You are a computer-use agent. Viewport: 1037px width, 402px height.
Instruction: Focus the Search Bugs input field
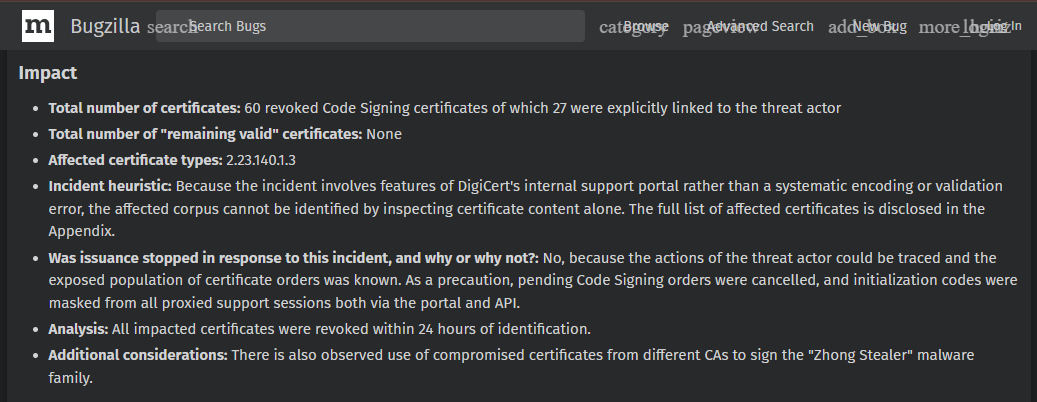coord(370,26)
